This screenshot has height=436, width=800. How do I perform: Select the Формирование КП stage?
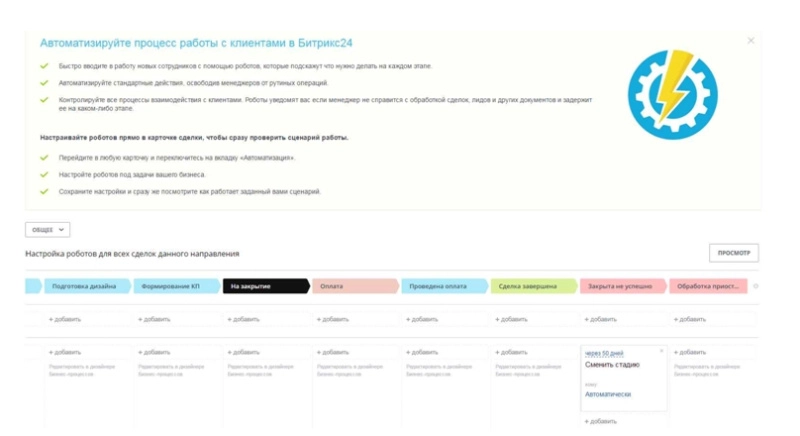(x=173, y=286)
